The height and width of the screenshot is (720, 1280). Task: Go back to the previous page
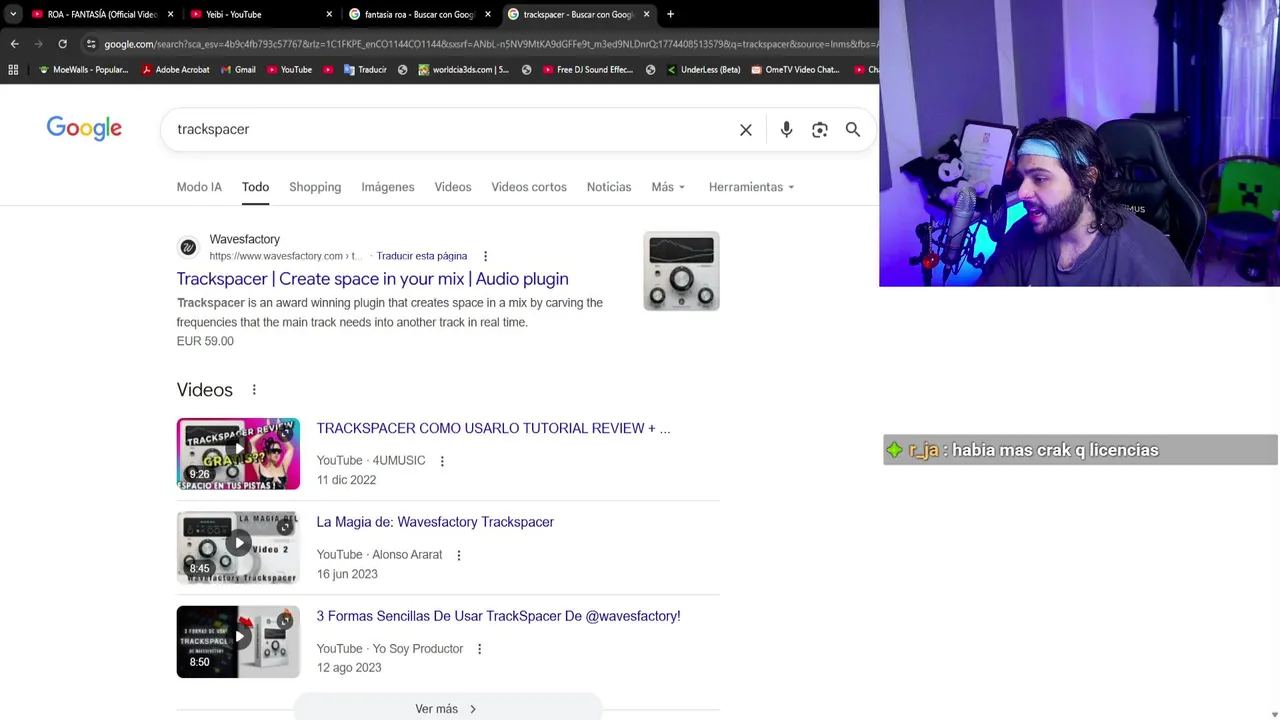(14, 44)
